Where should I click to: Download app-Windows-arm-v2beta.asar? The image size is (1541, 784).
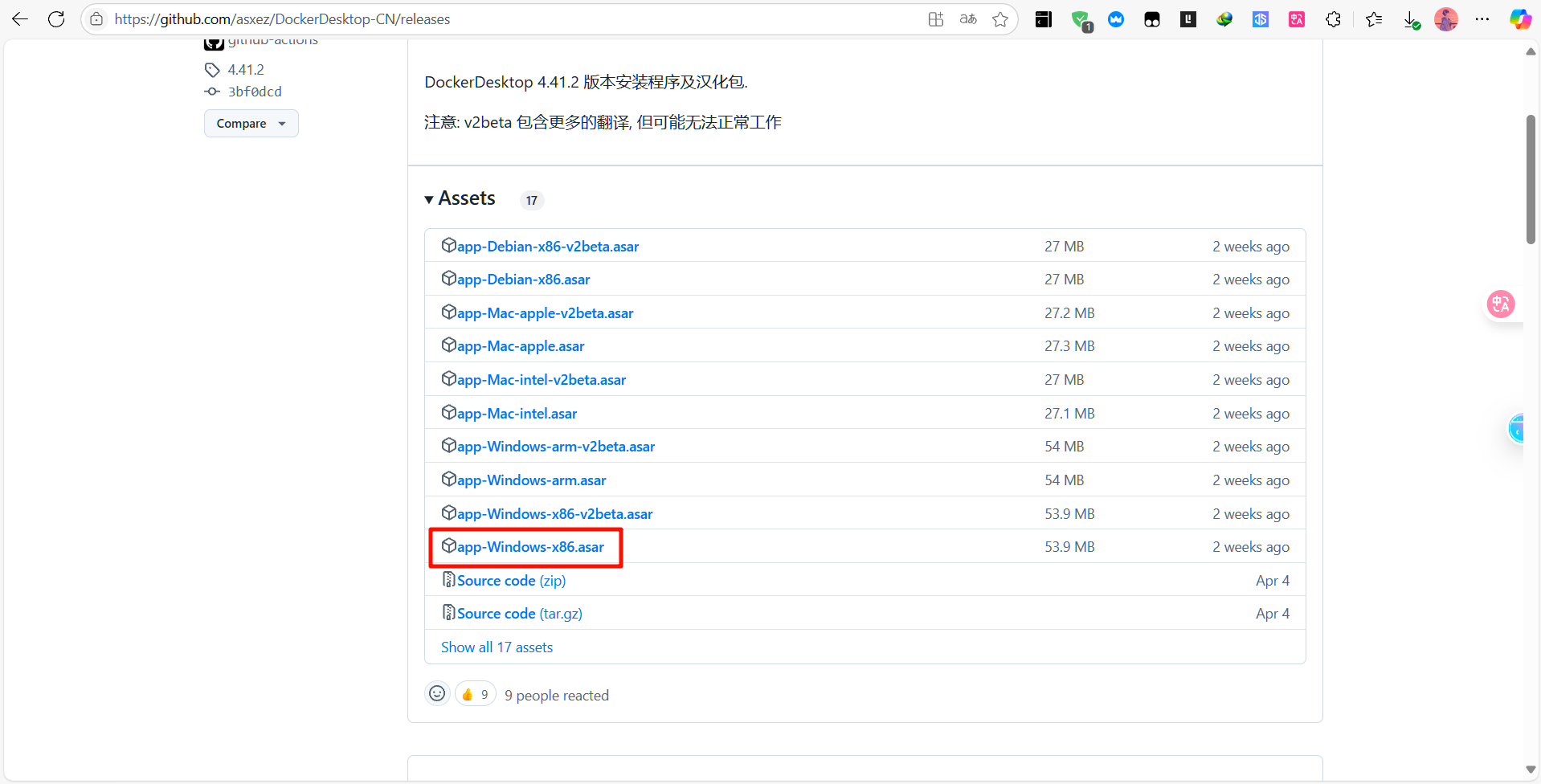click(556, 446)
